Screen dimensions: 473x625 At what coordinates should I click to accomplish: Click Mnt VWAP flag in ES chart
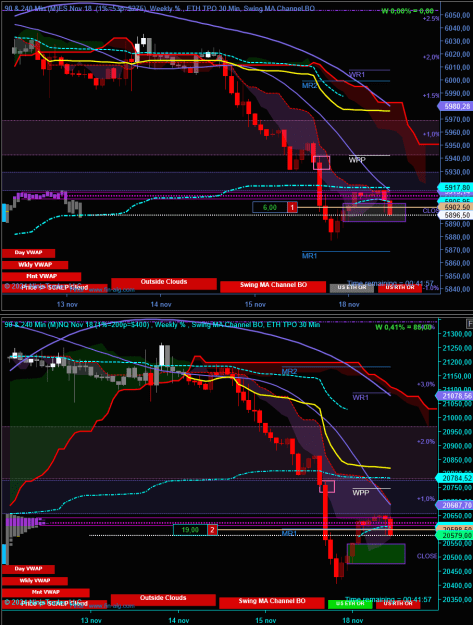point(41,276)
